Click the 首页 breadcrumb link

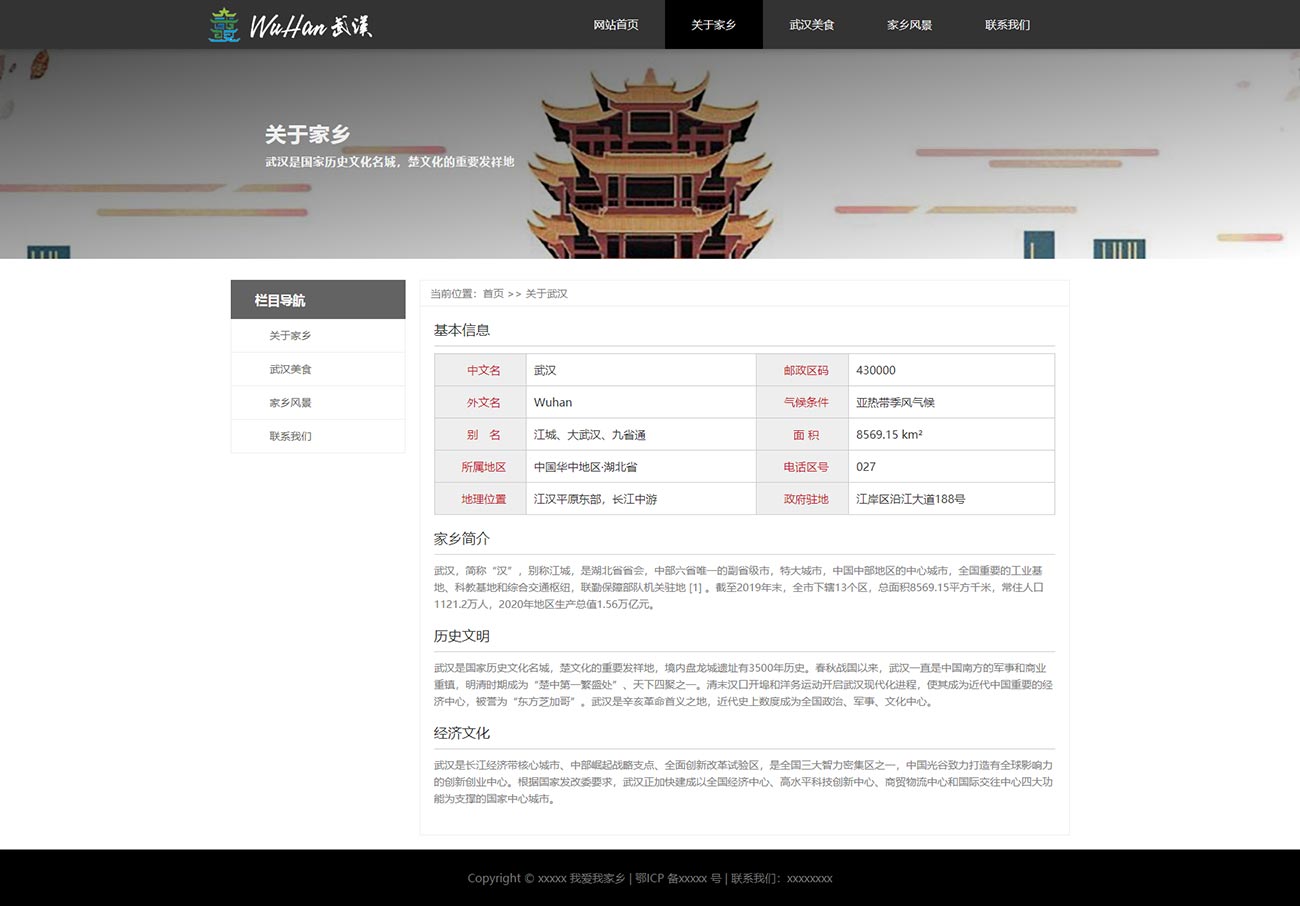(x=493, y=294)
